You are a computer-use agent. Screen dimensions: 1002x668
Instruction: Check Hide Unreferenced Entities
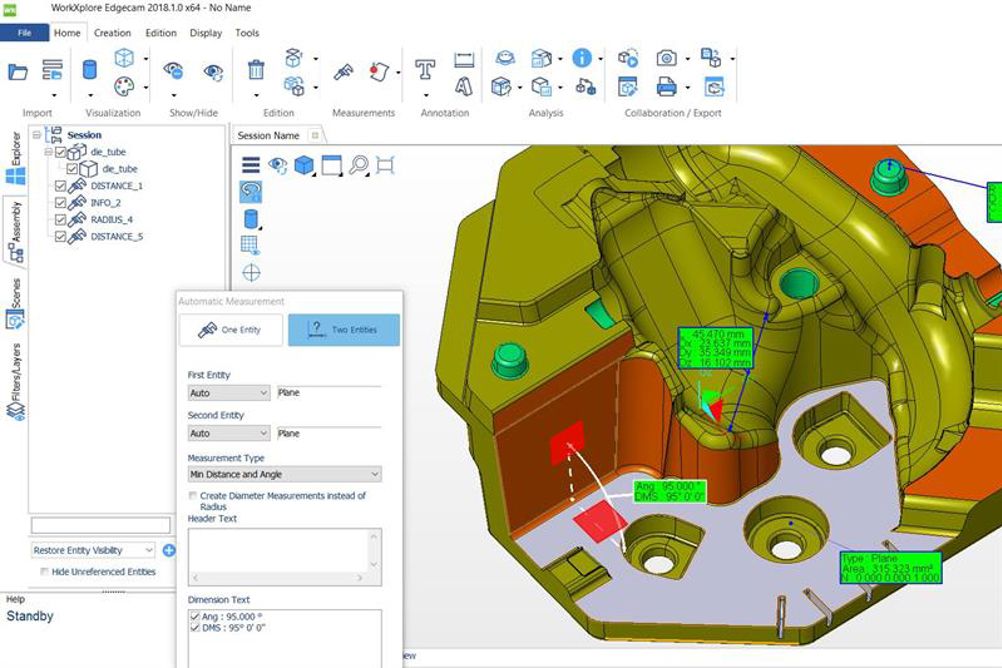(44, 571)
